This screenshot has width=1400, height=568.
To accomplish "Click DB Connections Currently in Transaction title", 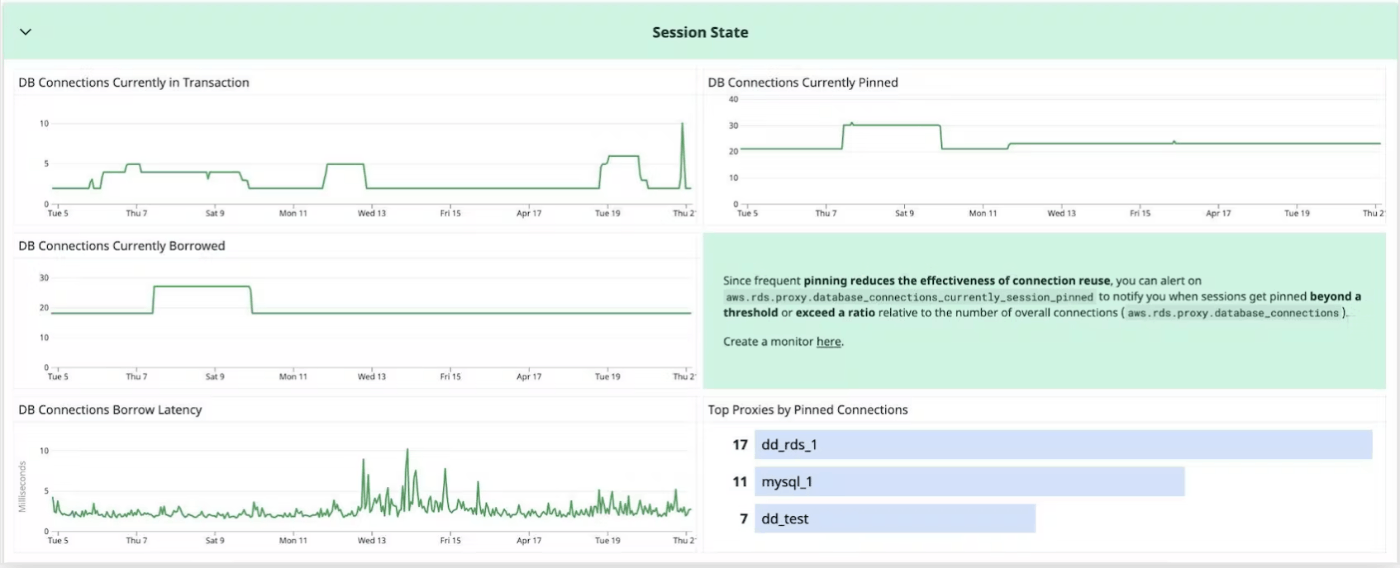I will click(x=134, y=83).
